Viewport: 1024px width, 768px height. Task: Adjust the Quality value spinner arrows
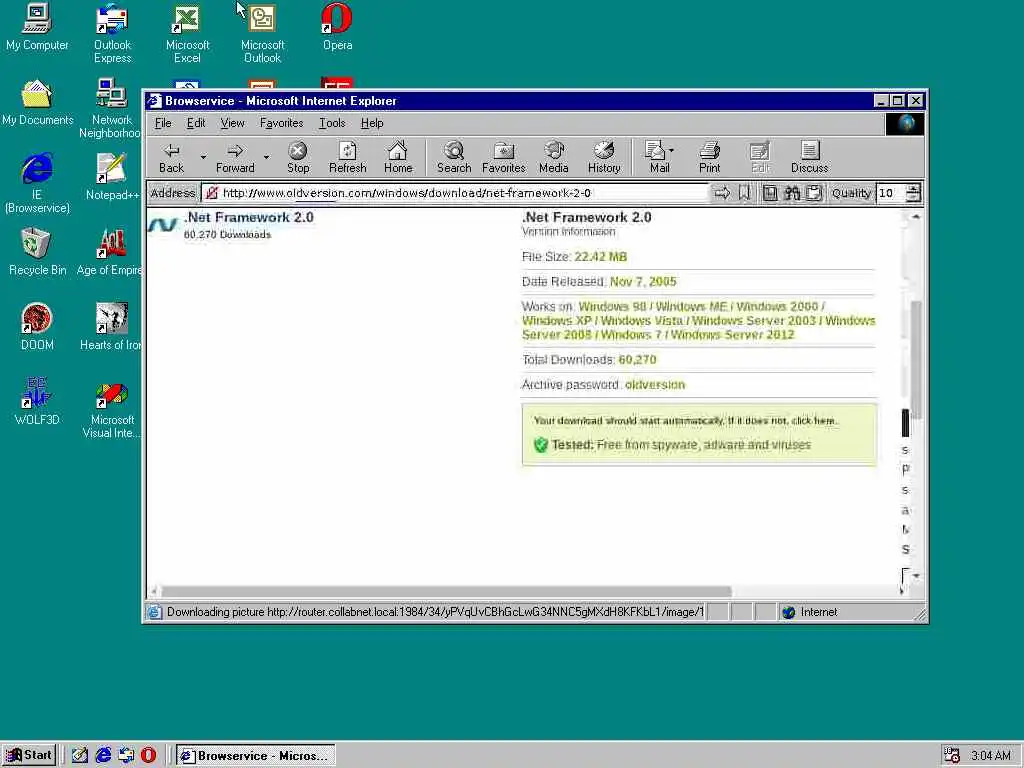pos(914,193)
